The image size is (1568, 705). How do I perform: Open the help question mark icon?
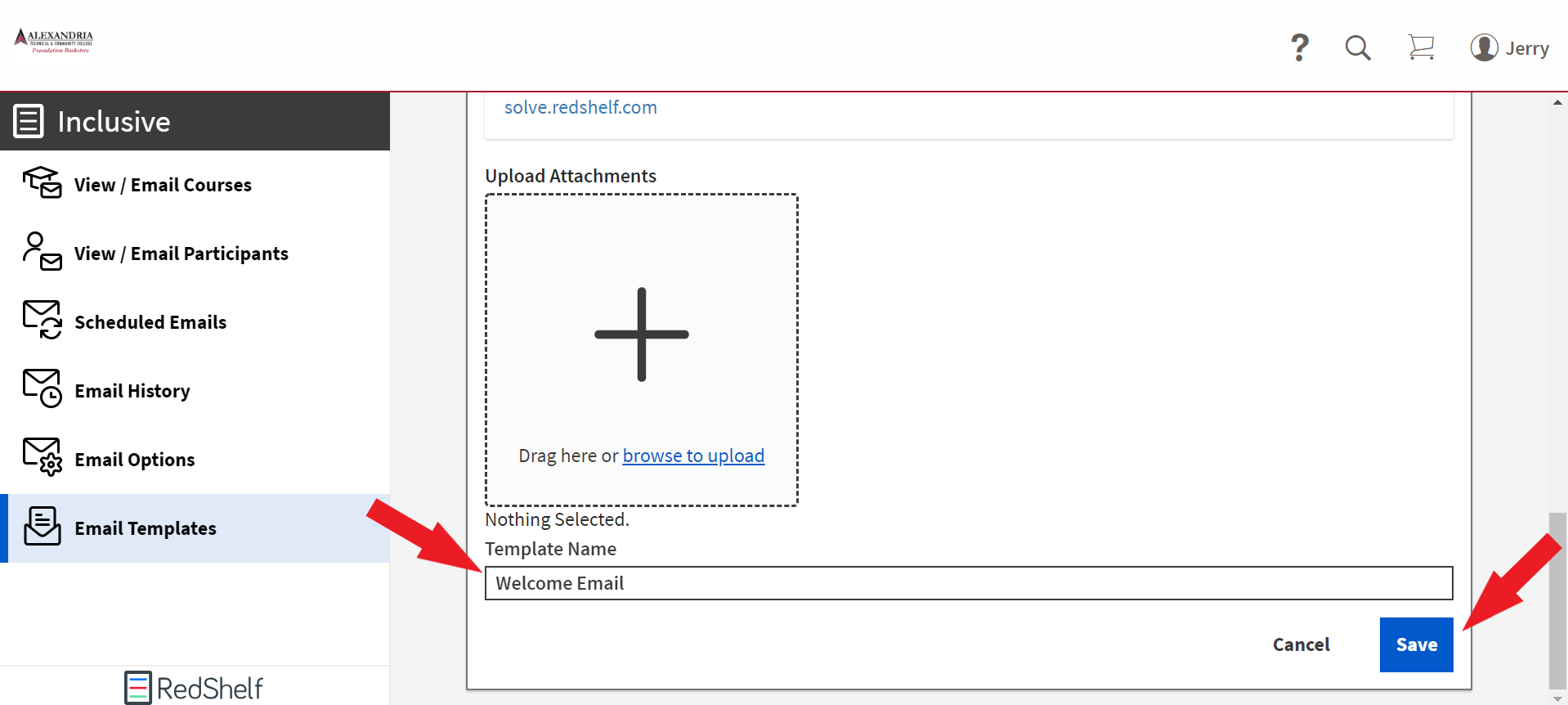pyautogui.click(x=1300, y=47)
